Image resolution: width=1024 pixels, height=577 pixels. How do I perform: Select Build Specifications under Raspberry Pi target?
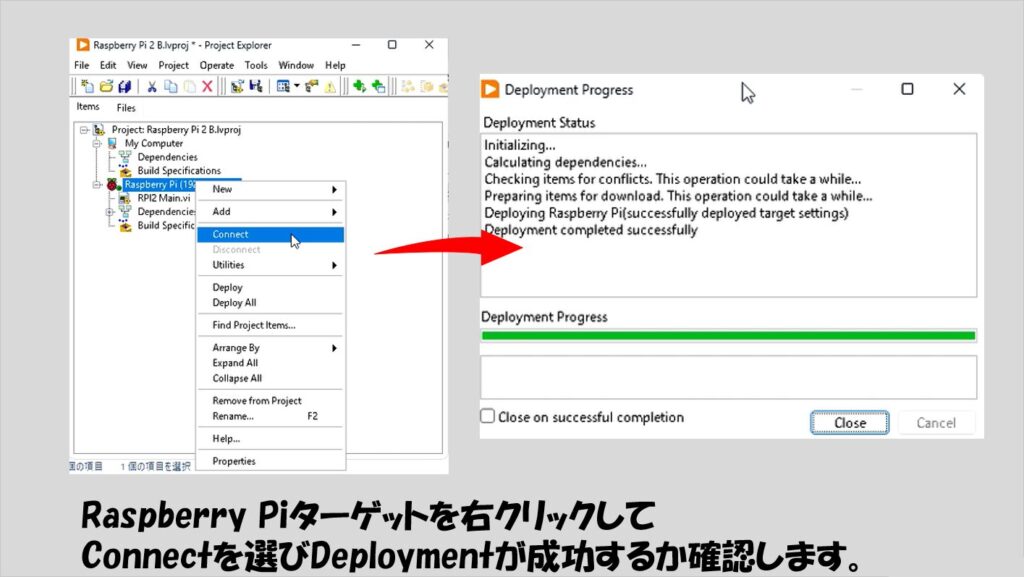[166, 226]
